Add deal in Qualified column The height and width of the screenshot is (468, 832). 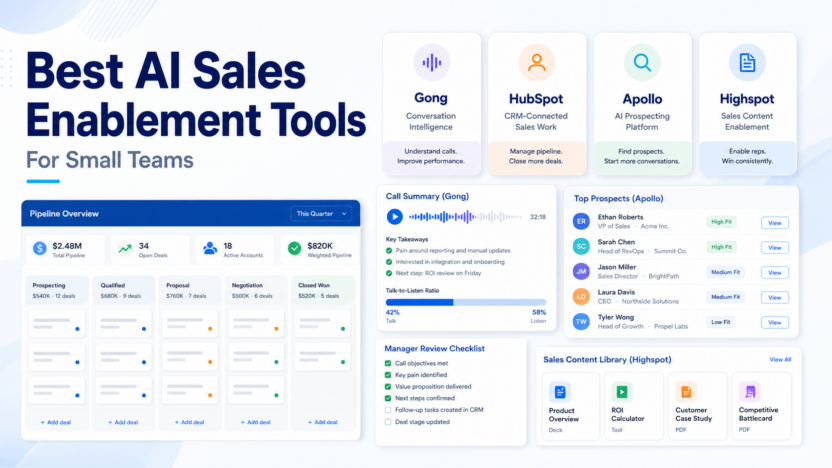(x=123, y=422)
